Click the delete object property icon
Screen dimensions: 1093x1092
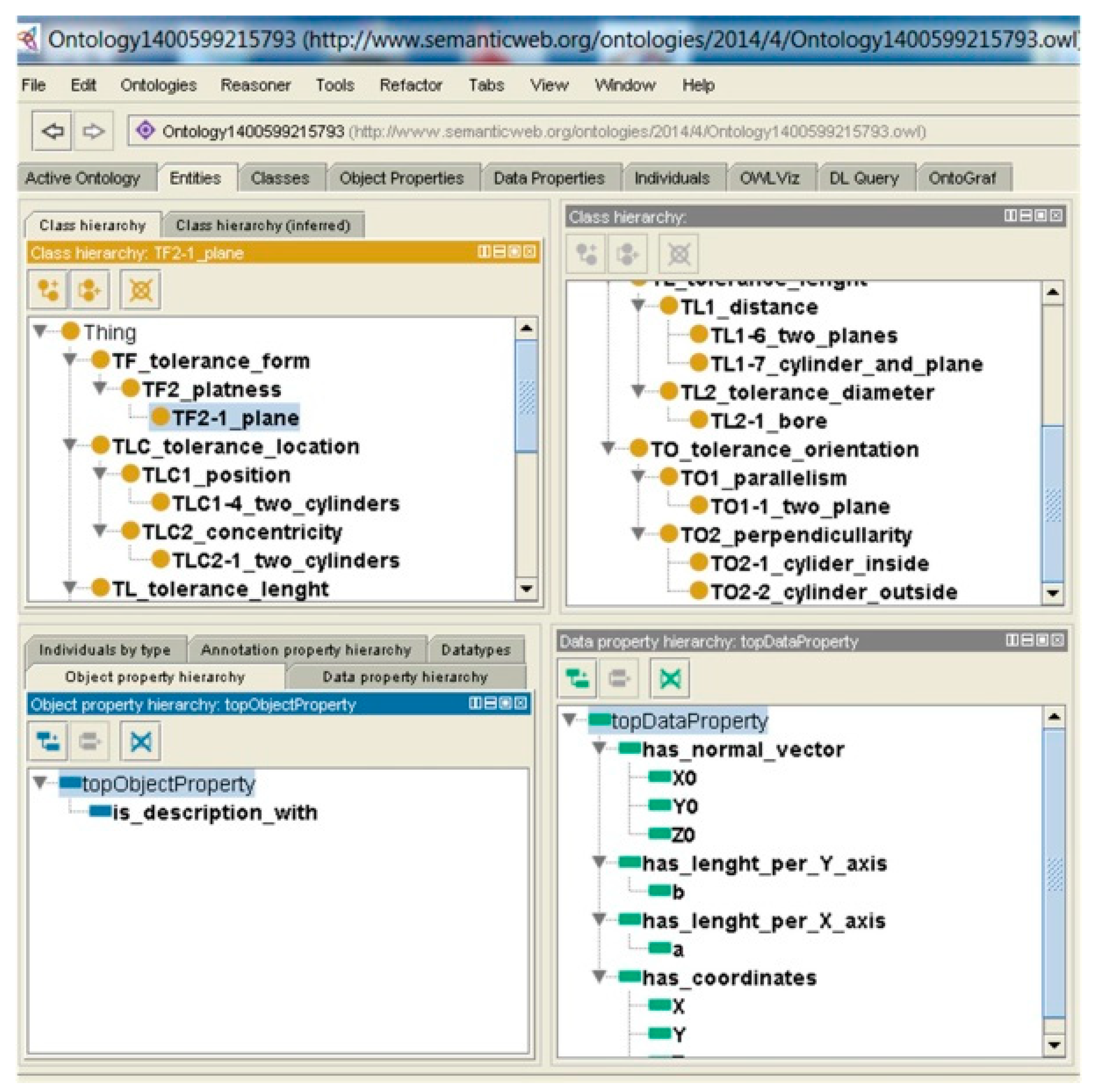[x=140, y=741]
